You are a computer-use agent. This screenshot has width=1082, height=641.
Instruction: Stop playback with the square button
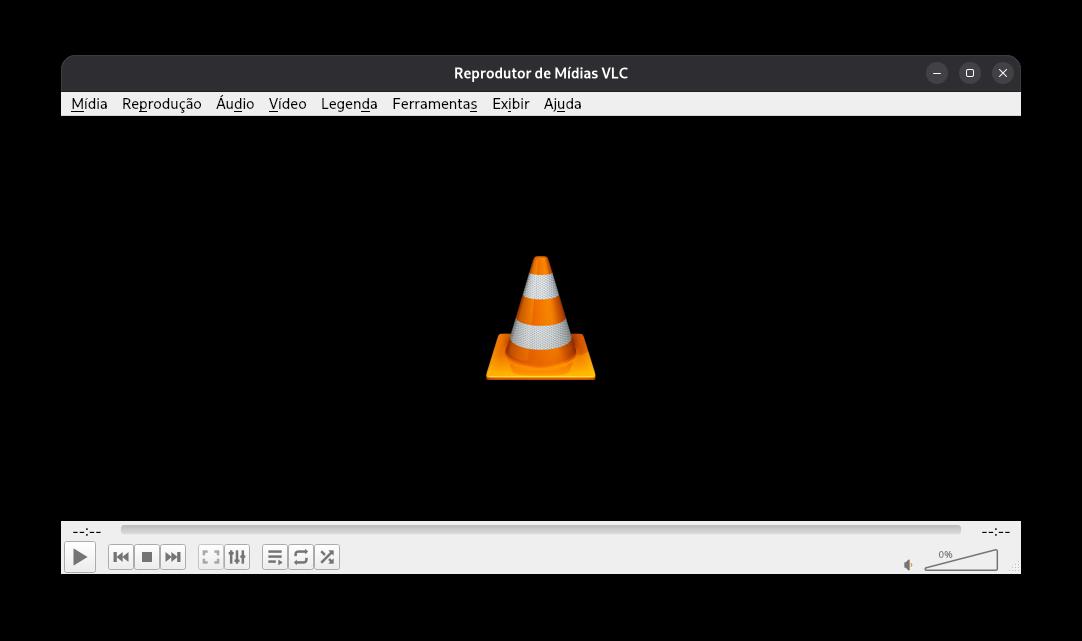[x=147, y=557]
